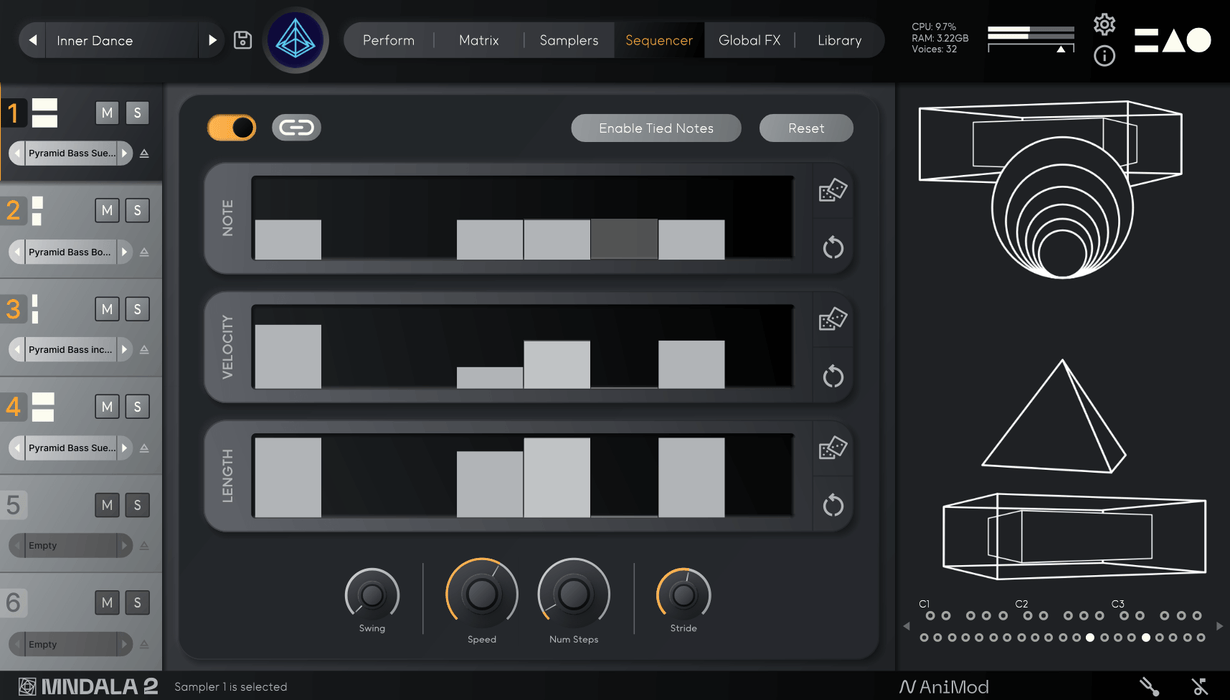Toggle the orange sequencer on/off switch
The image size is (1230, 700).
click(x=232, y=128)
